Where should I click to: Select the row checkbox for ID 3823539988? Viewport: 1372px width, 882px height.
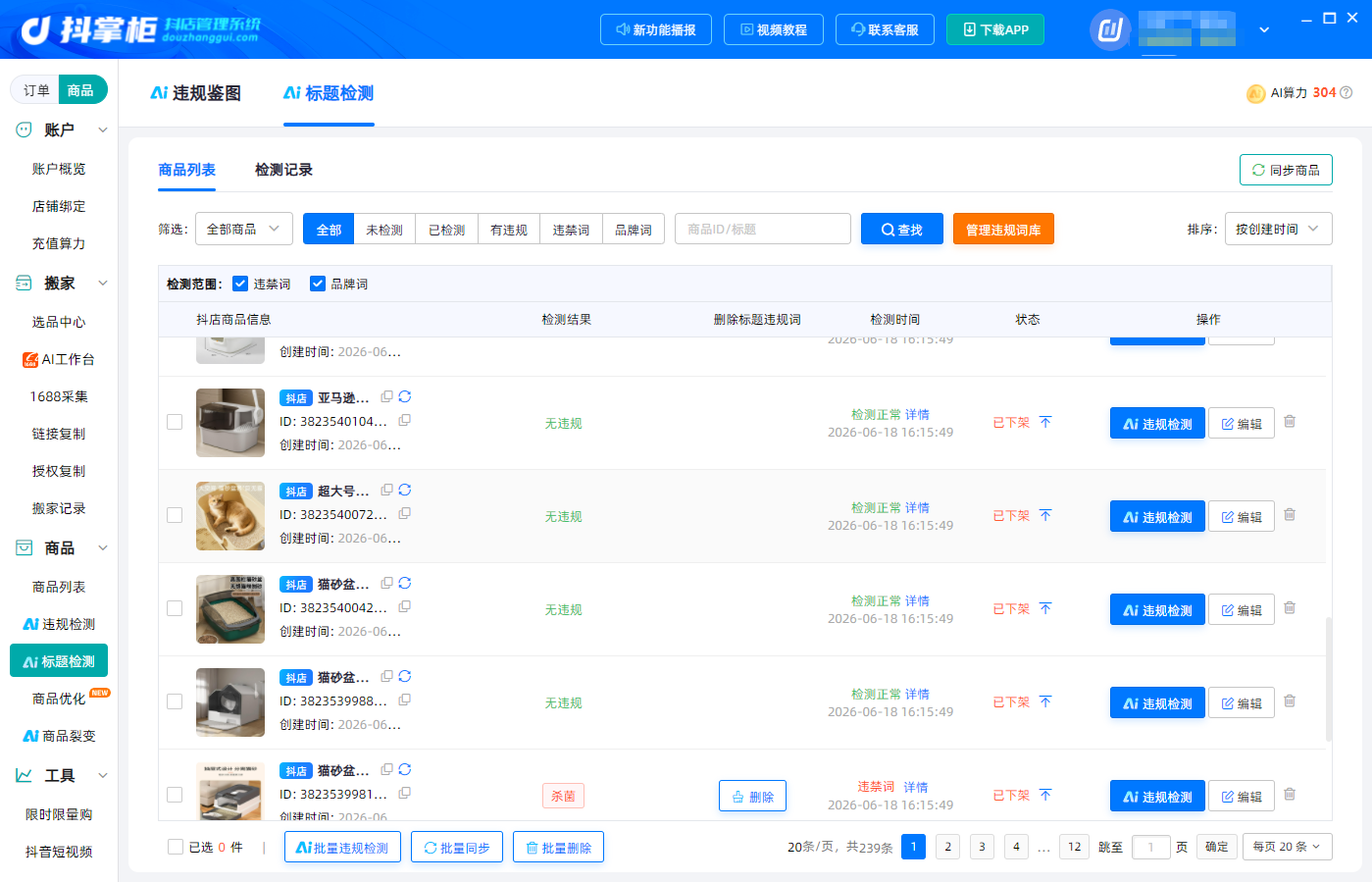click(x=175, y=701)
